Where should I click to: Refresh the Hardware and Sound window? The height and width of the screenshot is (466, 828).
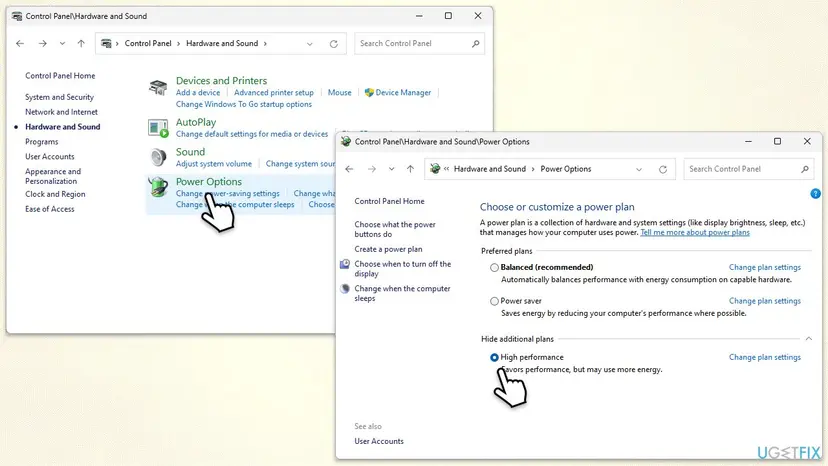click(x=334, y=44)
